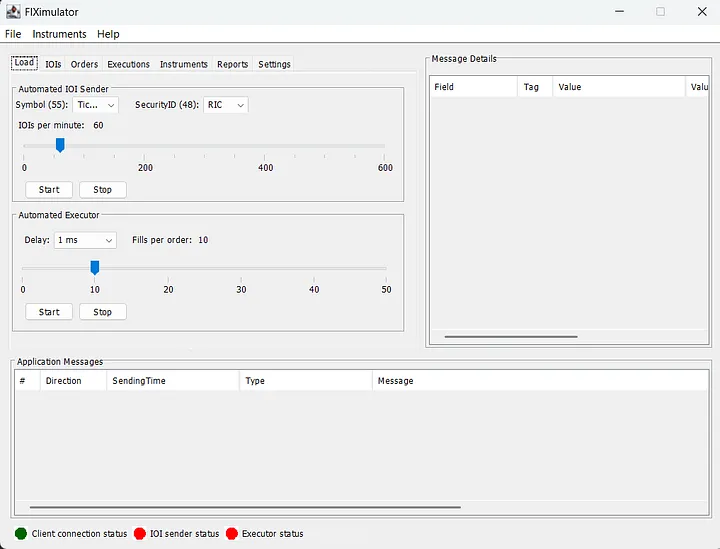This screenshot has height=549, width=720.
Task: Switch to the IOIs tab
Action: (53, 64)
